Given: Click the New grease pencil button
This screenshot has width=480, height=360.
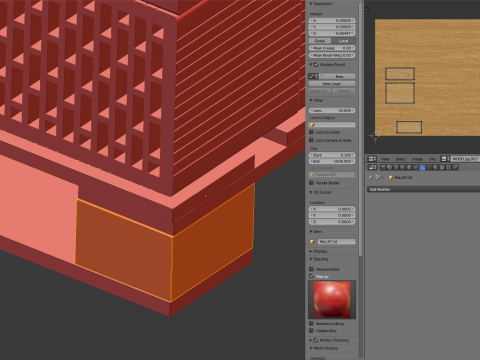Looking at the screenshot, I should point(336,76).
